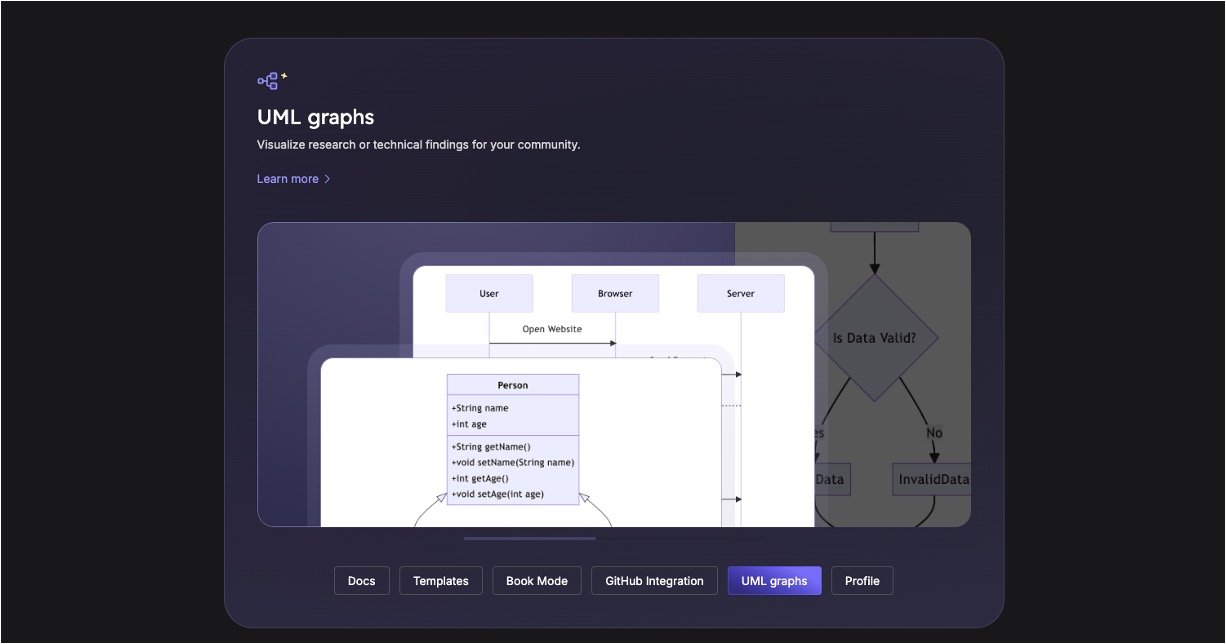This screenshot has width=1226, height=644.
Task: Select the Templates tab
Action: tap(440, 581)
